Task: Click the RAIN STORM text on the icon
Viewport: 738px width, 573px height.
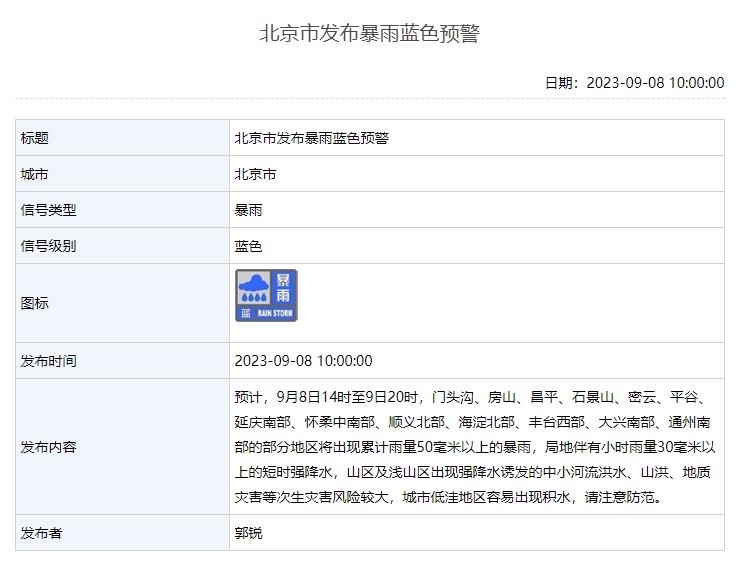Action: coord(275,313)
